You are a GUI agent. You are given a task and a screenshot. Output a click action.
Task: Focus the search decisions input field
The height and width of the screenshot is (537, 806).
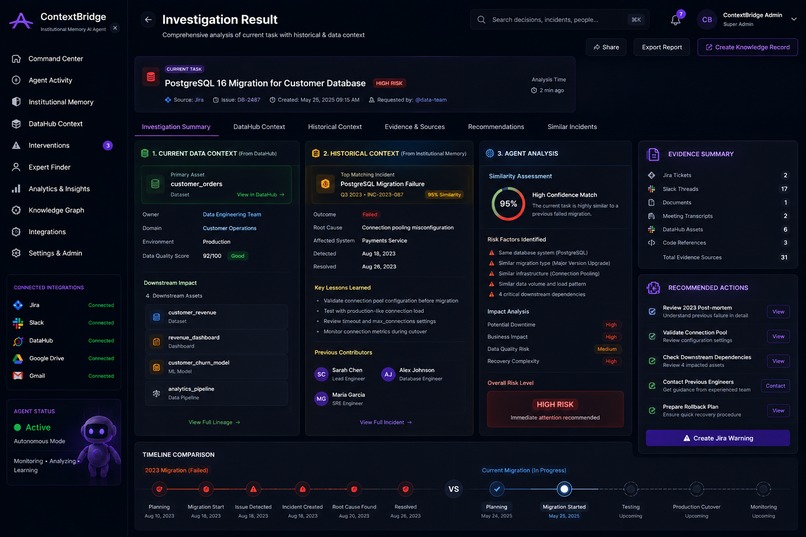559,20
